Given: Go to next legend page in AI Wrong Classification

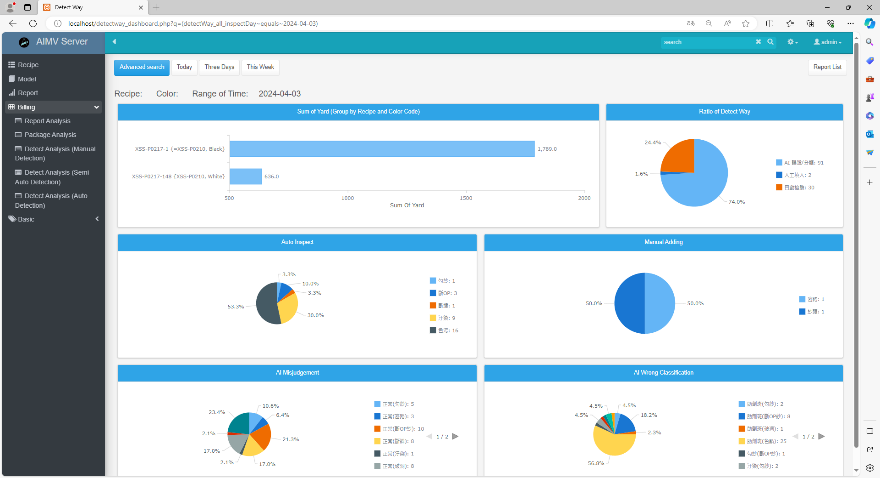Looking at the screenshot, I should pyautogui.click(x=822, y=436).
